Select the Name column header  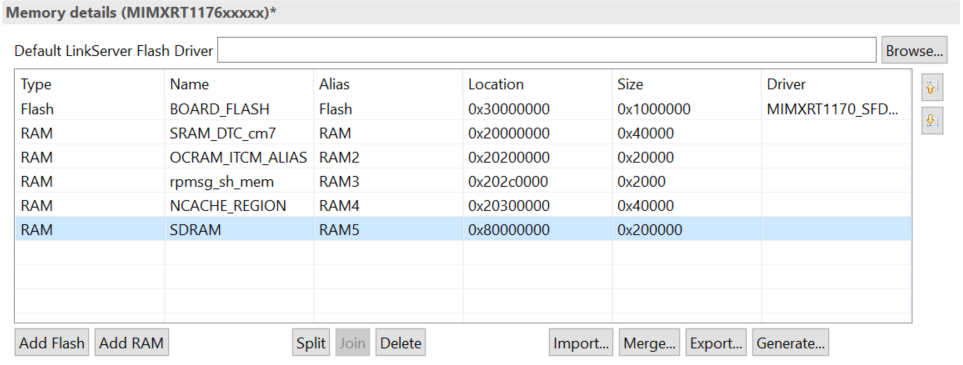click(x=239, y=84)
